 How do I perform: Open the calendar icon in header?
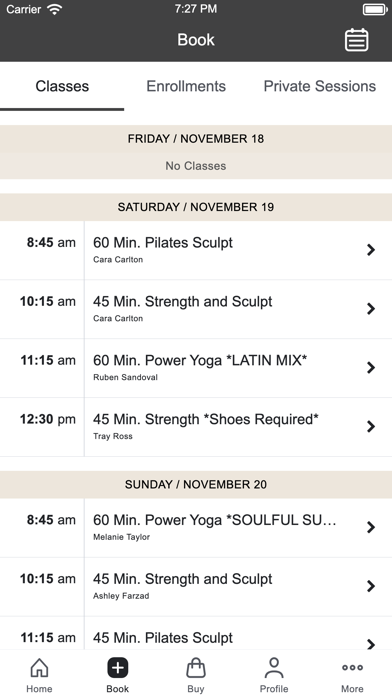[x=356, y=40]
